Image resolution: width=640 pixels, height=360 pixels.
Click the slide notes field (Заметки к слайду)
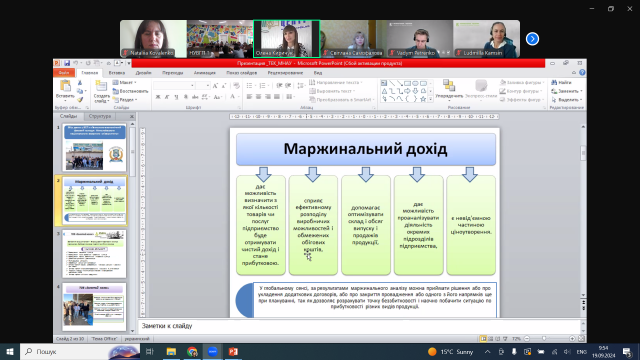(359, 326)
